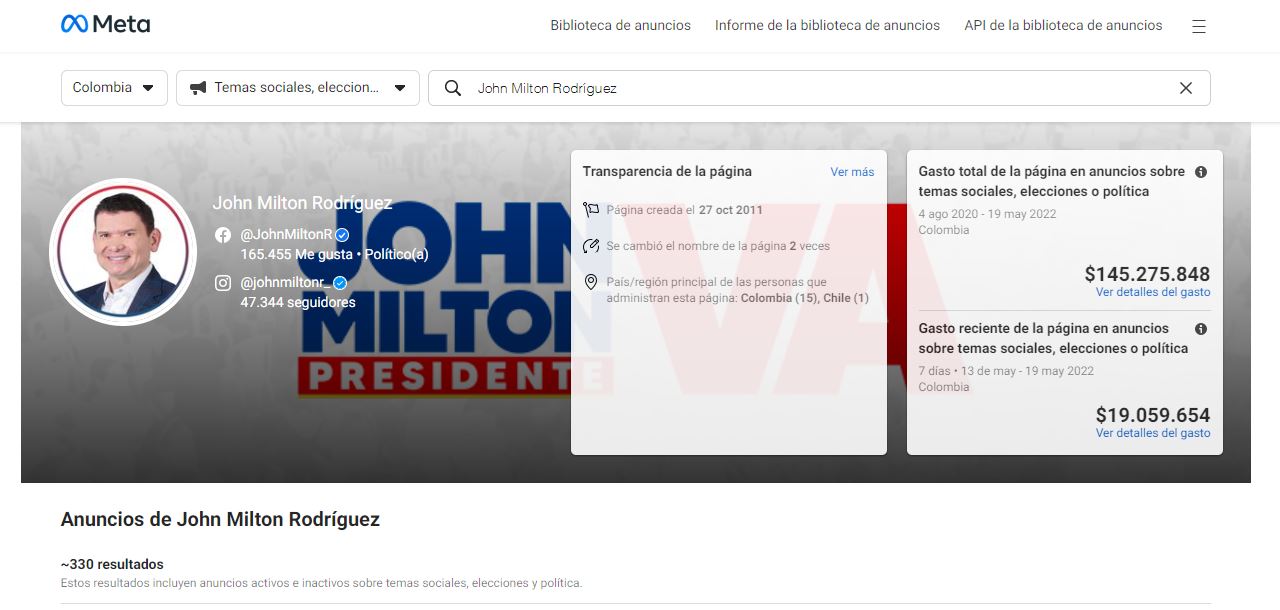
Task: Click the 4 ago 2020 - 19 may 2022 range
Action: pyautogui.click(x=988, y=214)
